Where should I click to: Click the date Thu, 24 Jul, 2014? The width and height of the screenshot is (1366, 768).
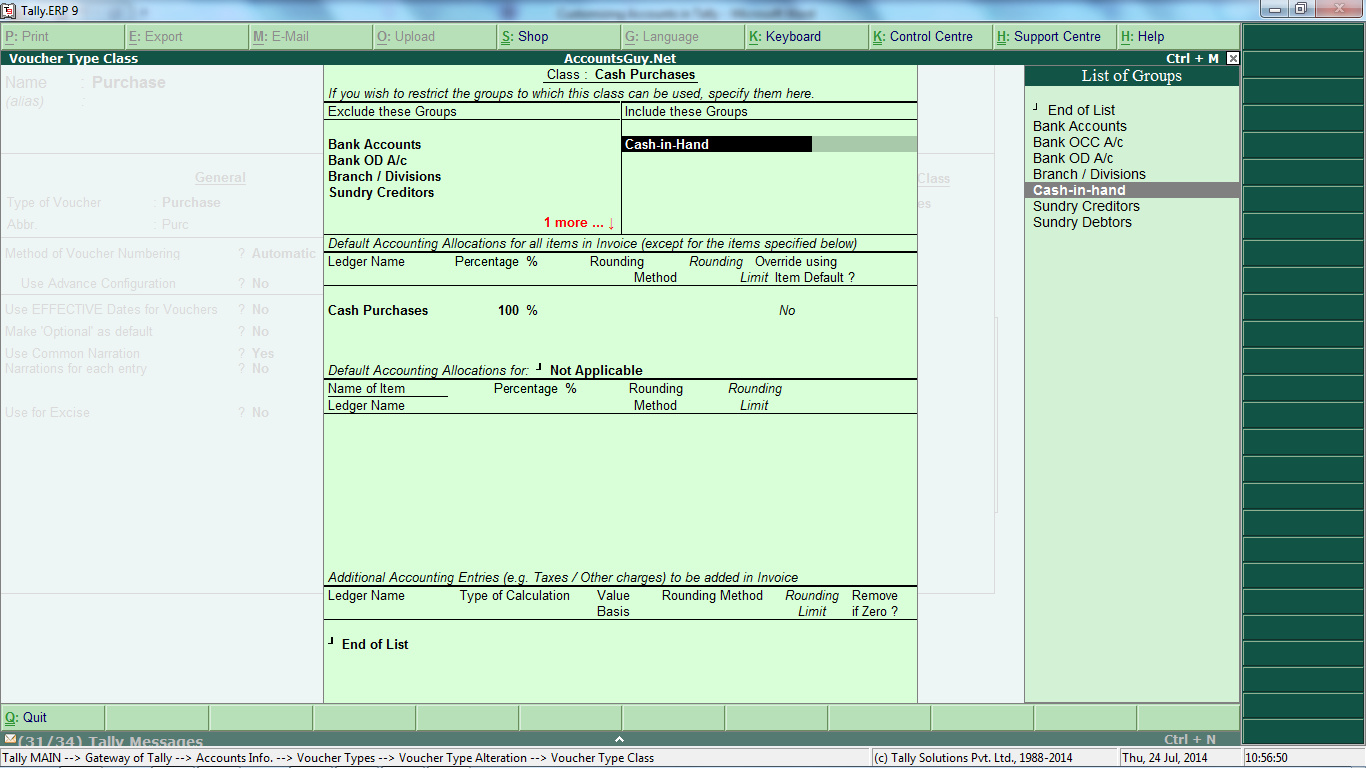click(1165, 758)
